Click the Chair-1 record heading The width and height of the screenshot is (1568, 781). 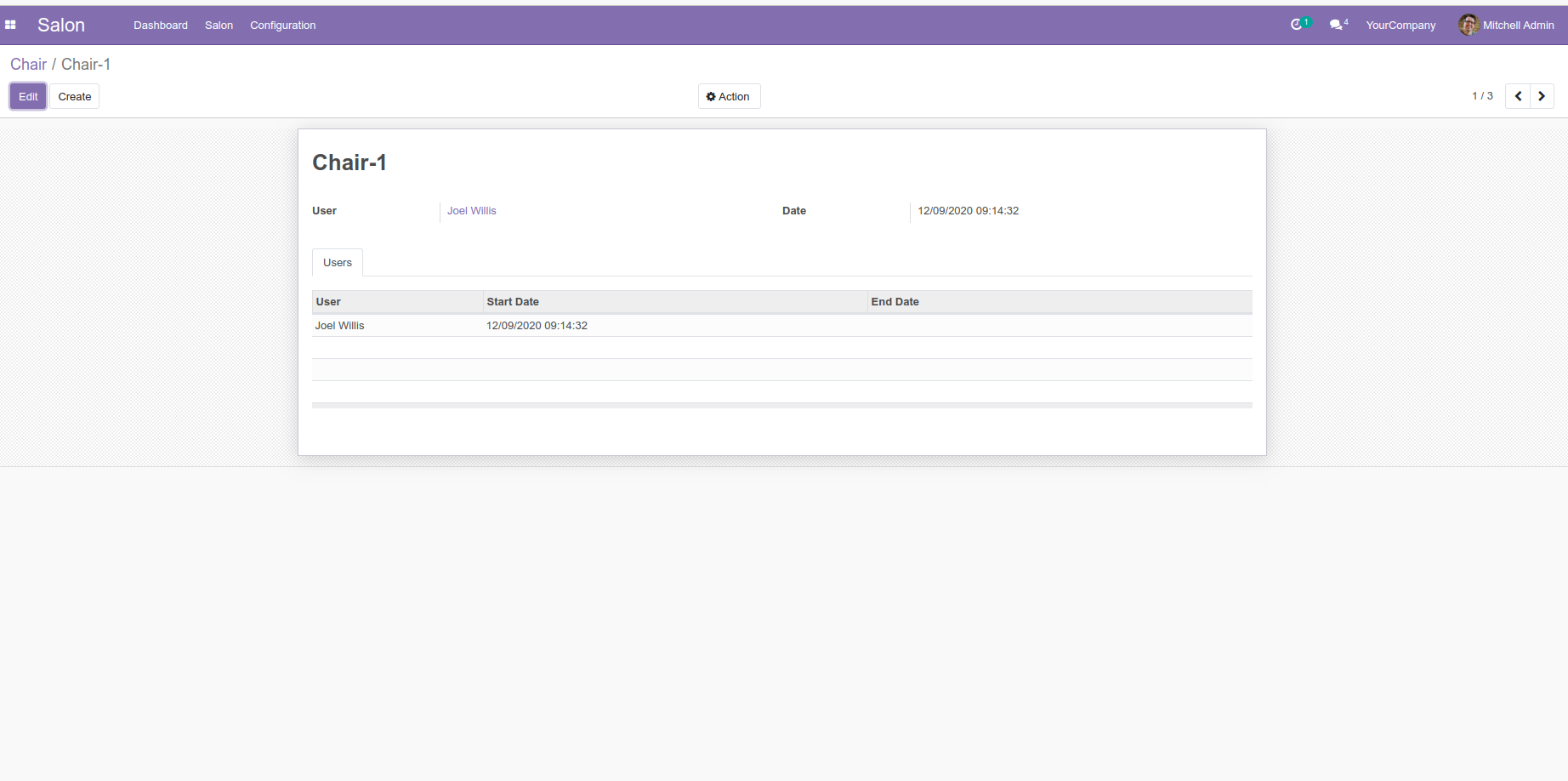point(349,162)
